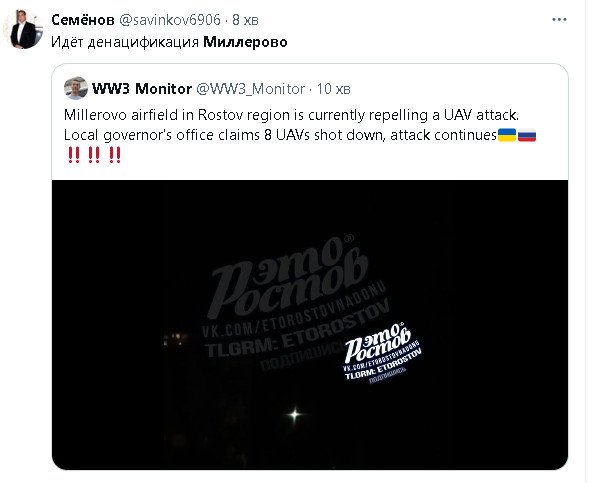
Task: Click the small white Это Ростов logo
Action: [x=382, y=353]
